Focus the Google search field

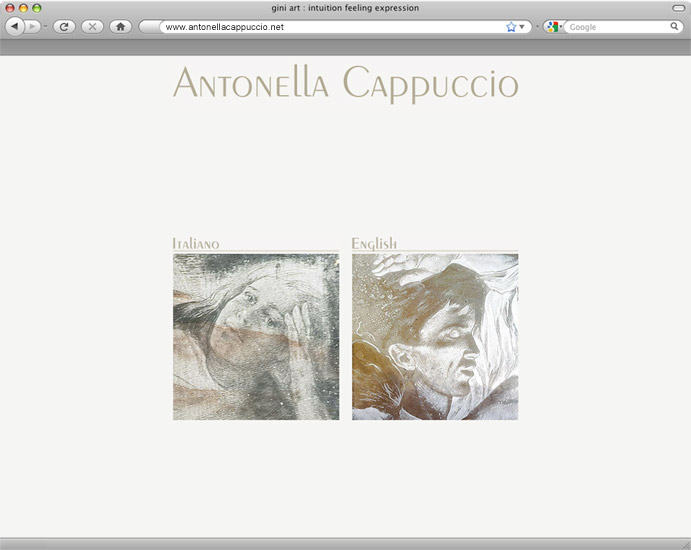click(x=617, y=27)
